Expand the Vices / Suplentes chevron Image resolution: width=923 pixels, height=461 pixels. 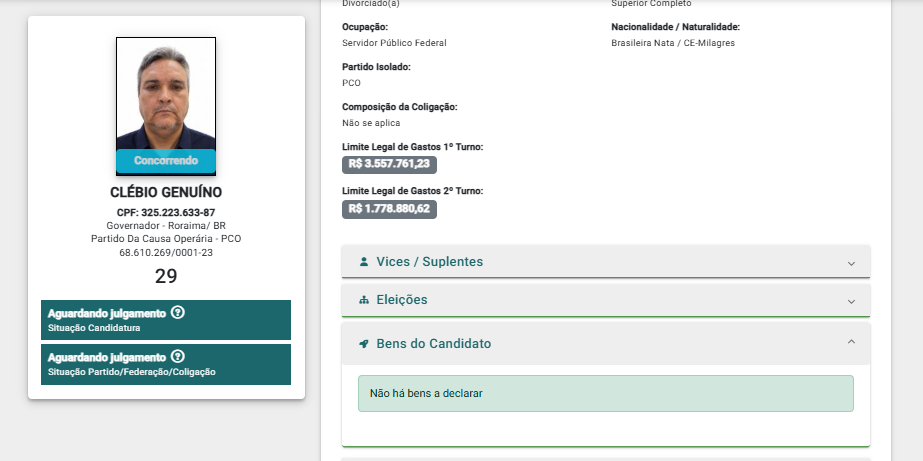[851, 263]
